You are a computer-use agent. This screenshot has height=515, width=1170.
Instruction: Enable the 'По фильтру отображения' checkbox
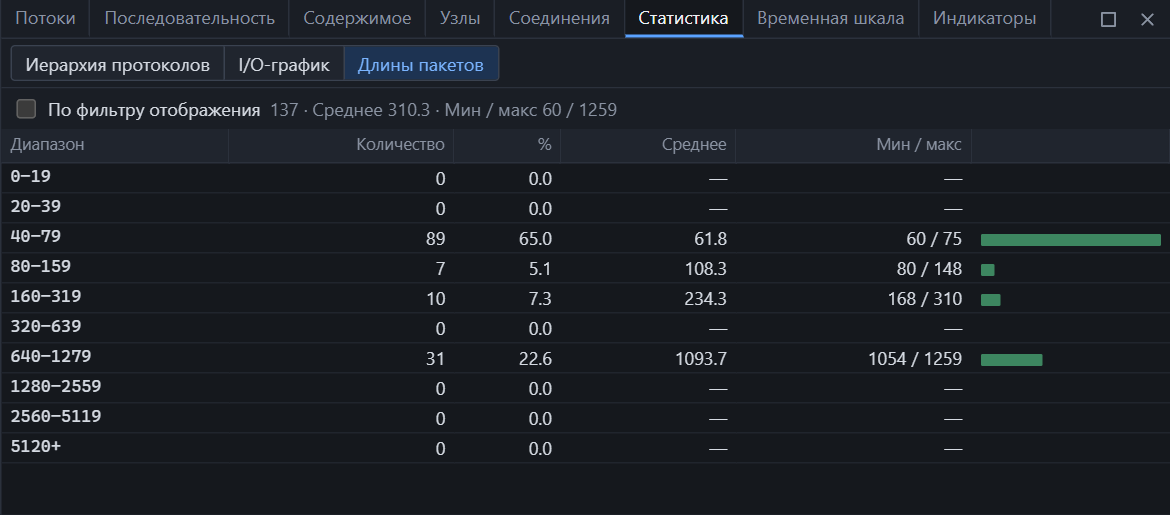coord(26,110)
